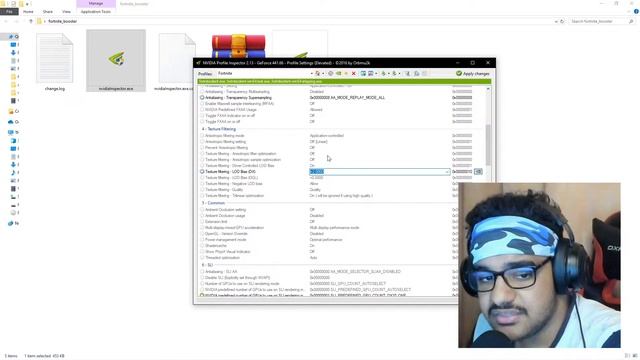Image resolution: width=640 pixels, height=360 pixels.
Task: Open the home icon dropdown arrow in toolbar
Action: (323, 73)
